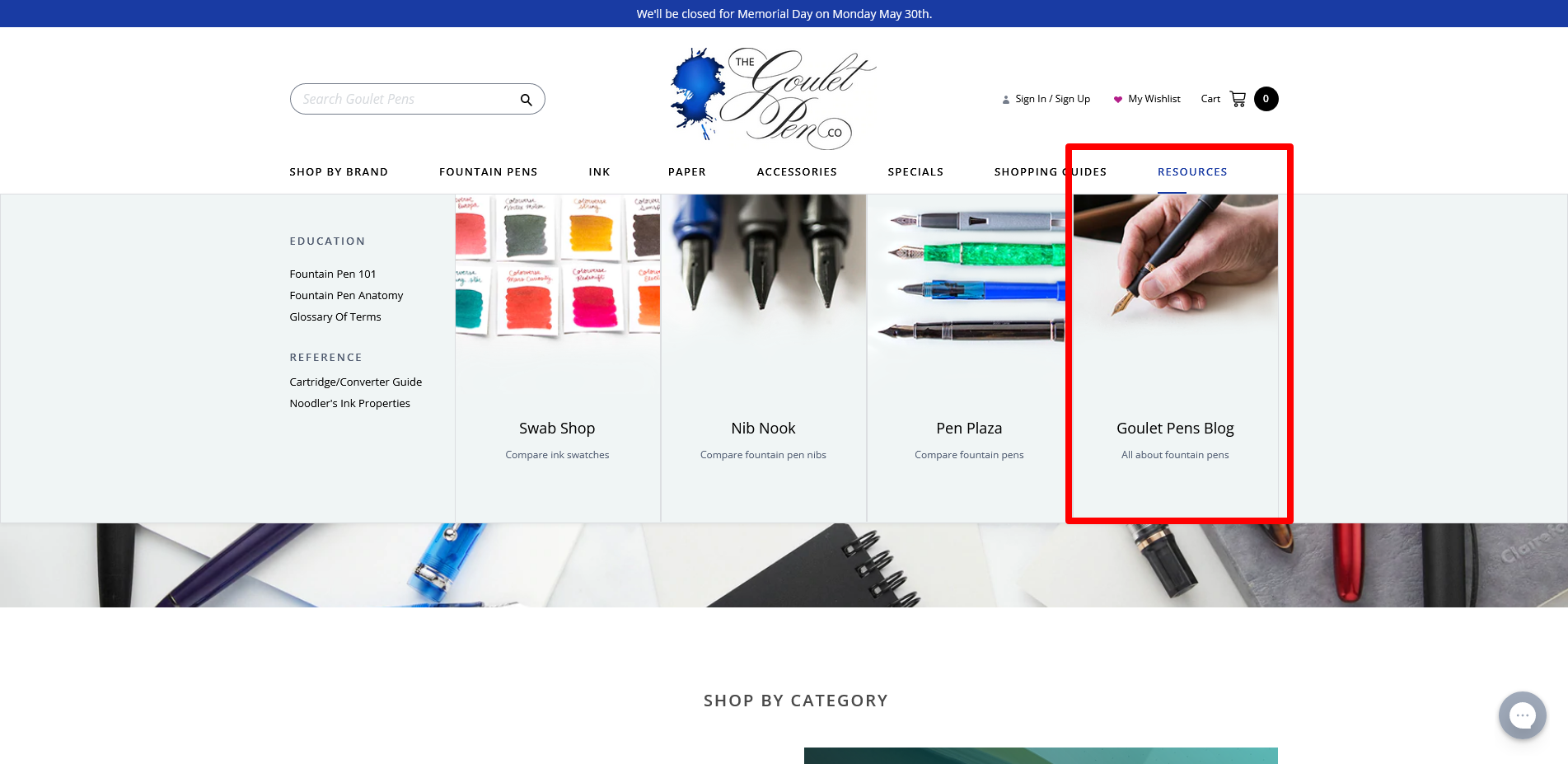Expand the Fountain Pens menu
Image resolution: width=1568 pixels, height=764 pixels.
488,172
